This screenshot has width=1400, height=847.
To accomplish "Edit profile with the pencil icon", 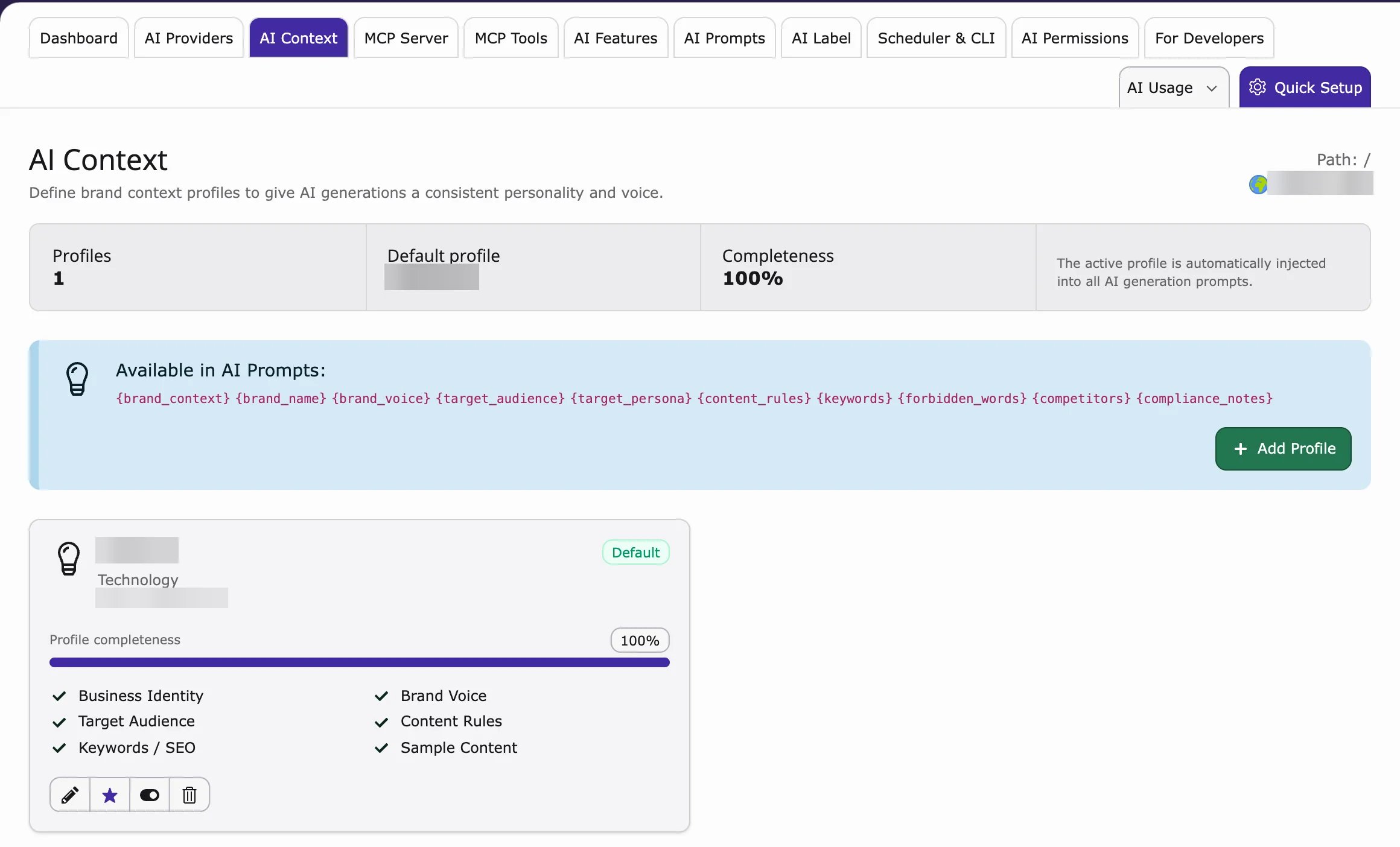I will point(70,795).
